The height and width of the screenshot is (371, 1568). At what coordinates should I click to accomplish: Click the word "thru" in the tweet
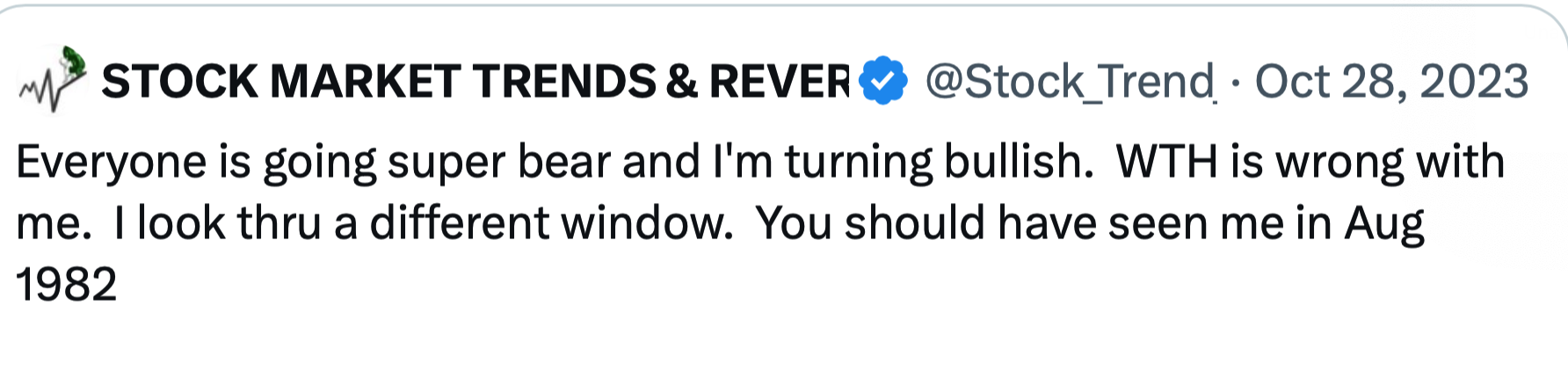click(x=279, y=223)
